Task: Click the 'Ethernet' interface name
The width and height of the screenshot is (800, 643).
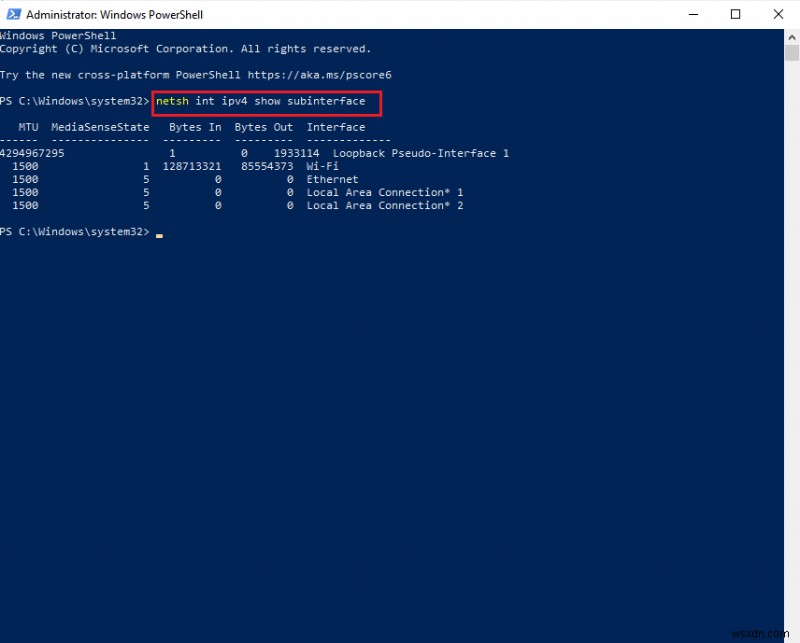Action: (x=332, y=180)
